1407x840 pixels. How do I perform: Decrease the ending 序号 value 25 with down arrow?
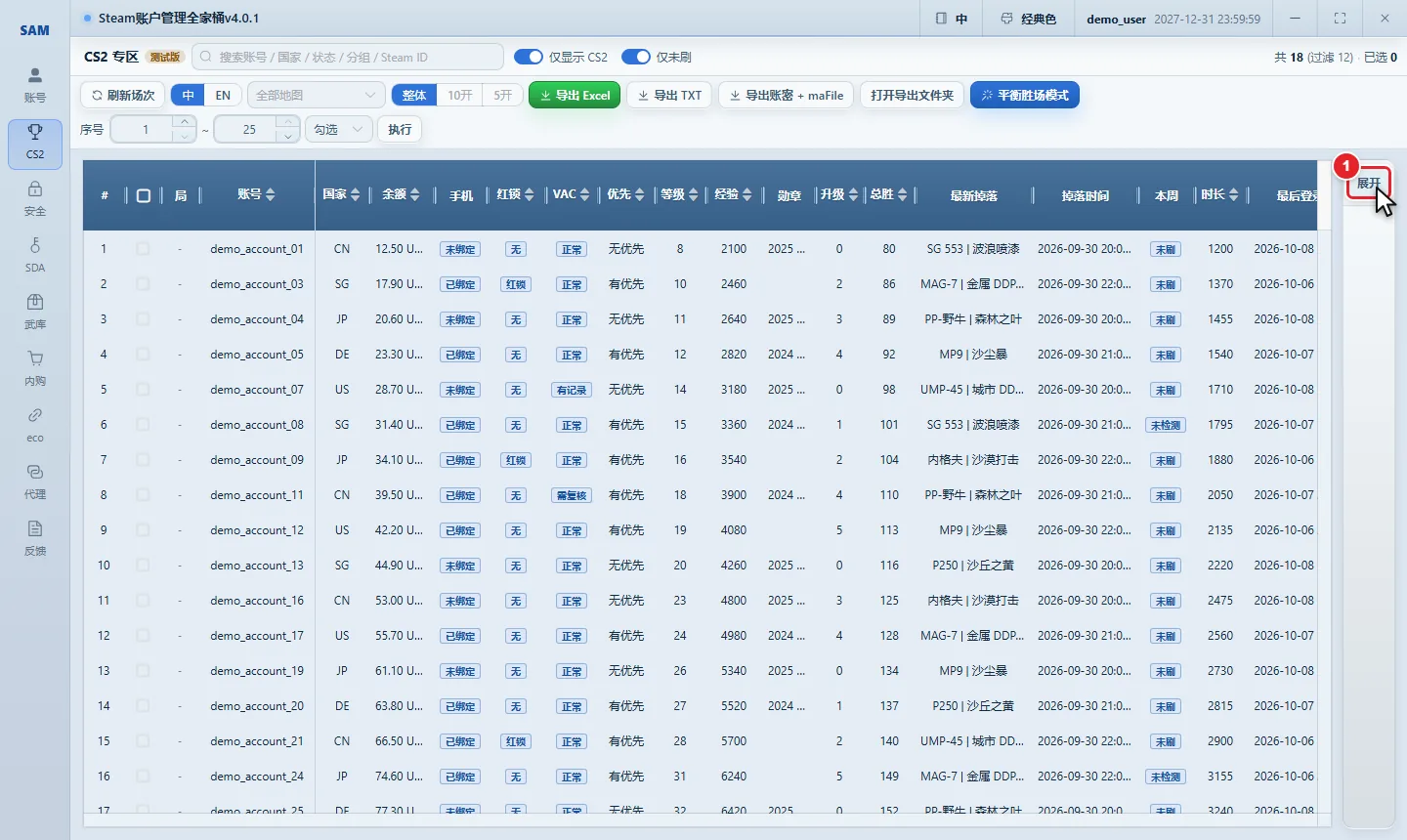[x=288, y=136]
